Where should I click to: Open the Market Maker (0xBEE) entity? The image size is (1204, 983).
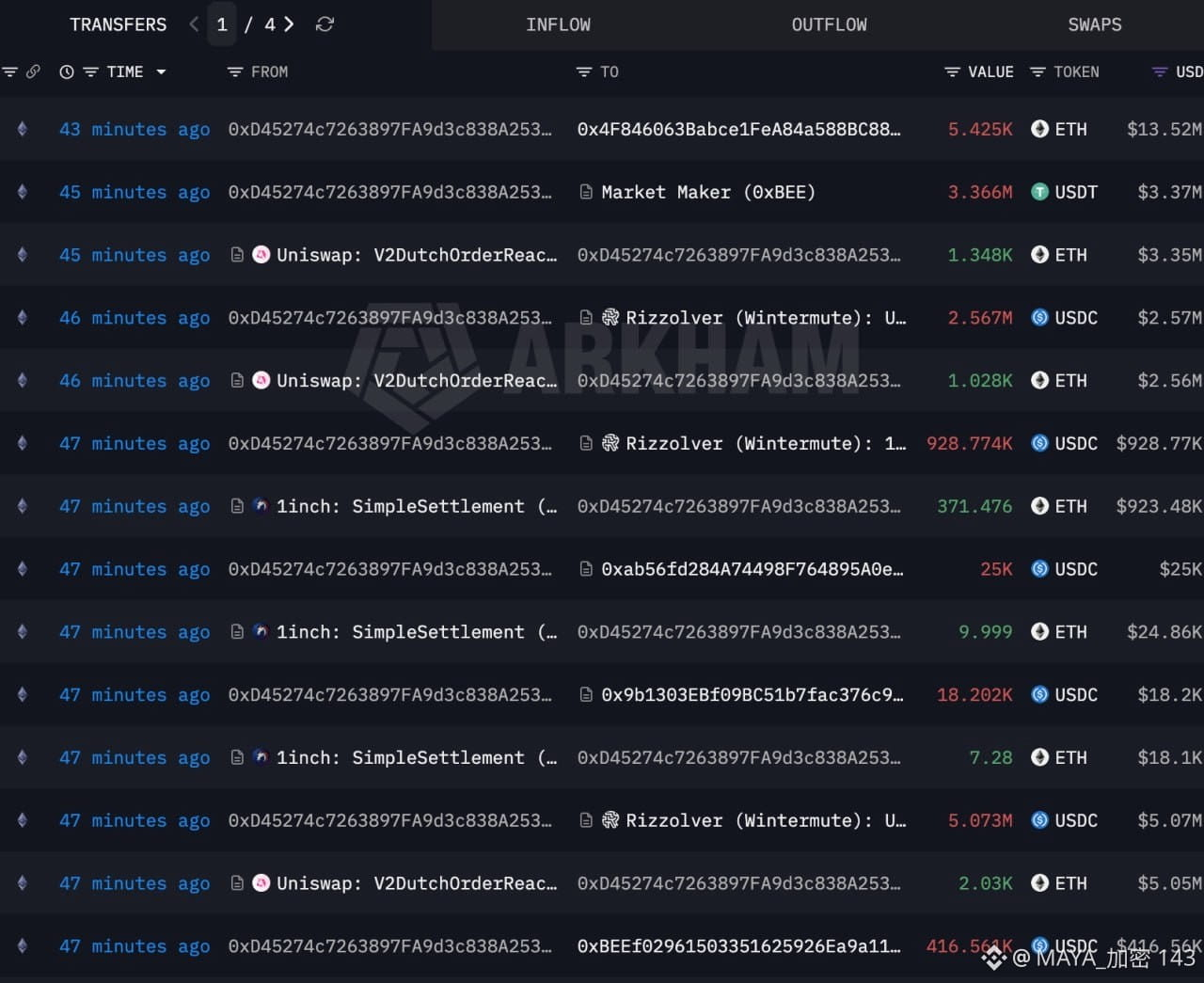click(708, 192)
